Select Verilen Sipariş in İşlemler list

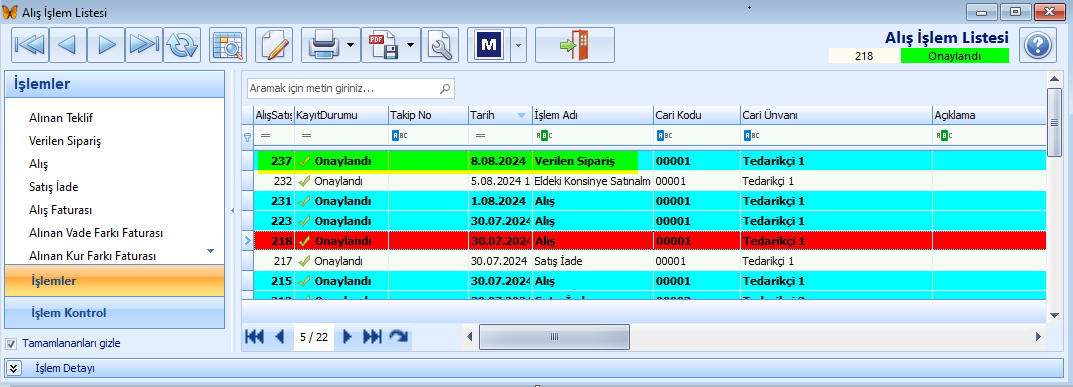[x=65, y=142]
